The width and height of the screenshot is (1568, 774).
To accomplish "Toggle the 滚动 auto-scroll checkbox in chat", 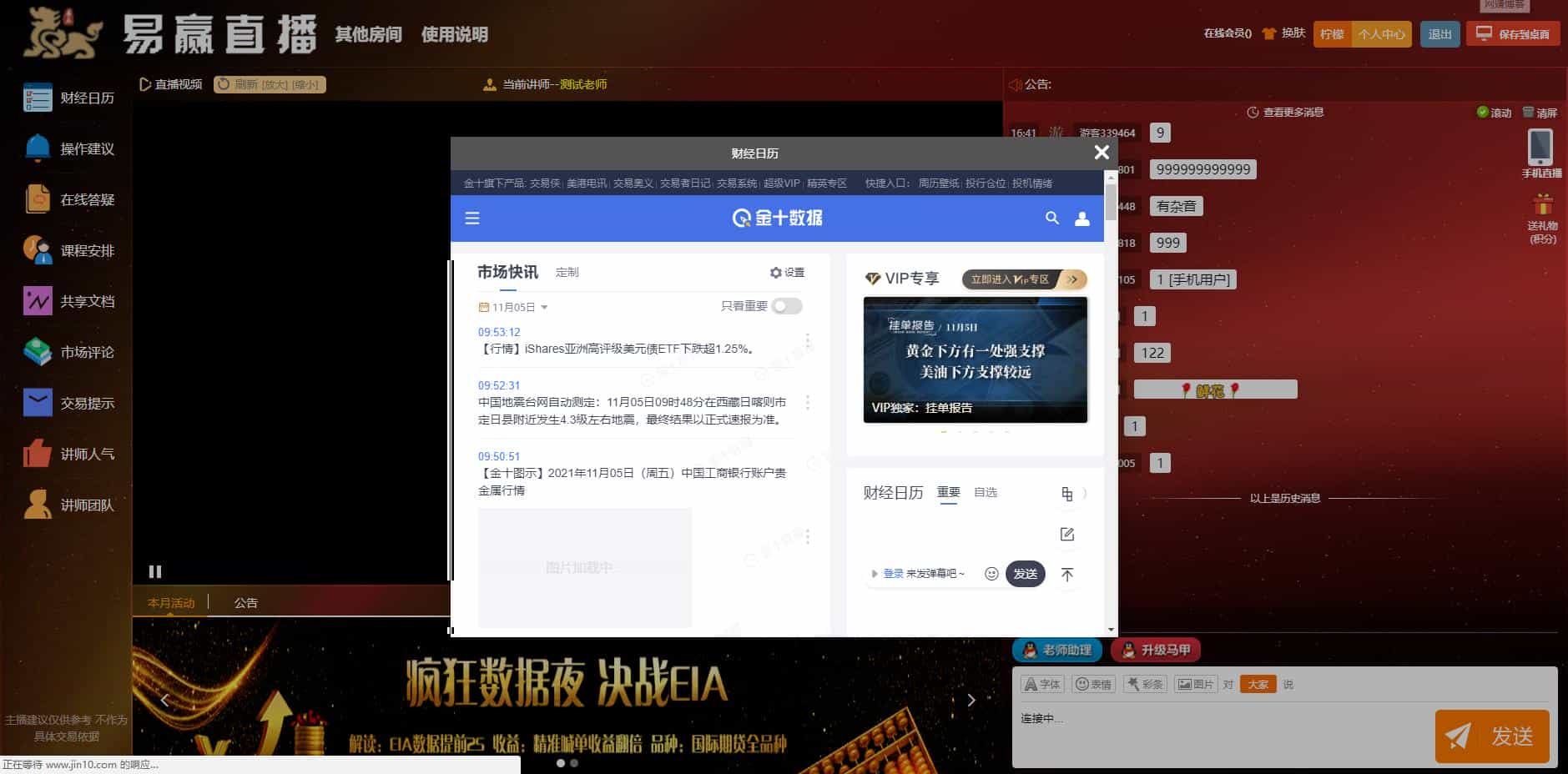I will pos(1482,112).
